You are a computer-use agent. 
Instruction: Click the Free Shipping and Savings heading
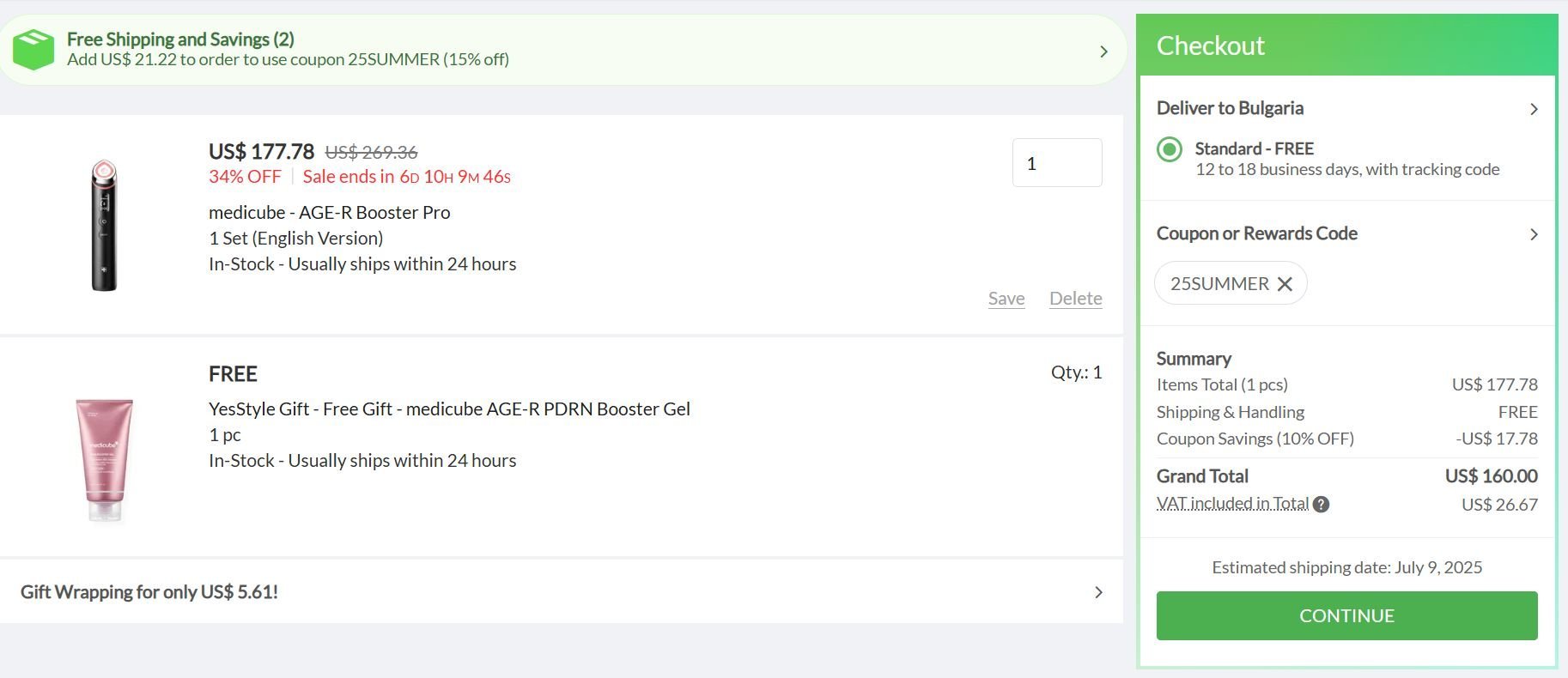coord(180,39)
